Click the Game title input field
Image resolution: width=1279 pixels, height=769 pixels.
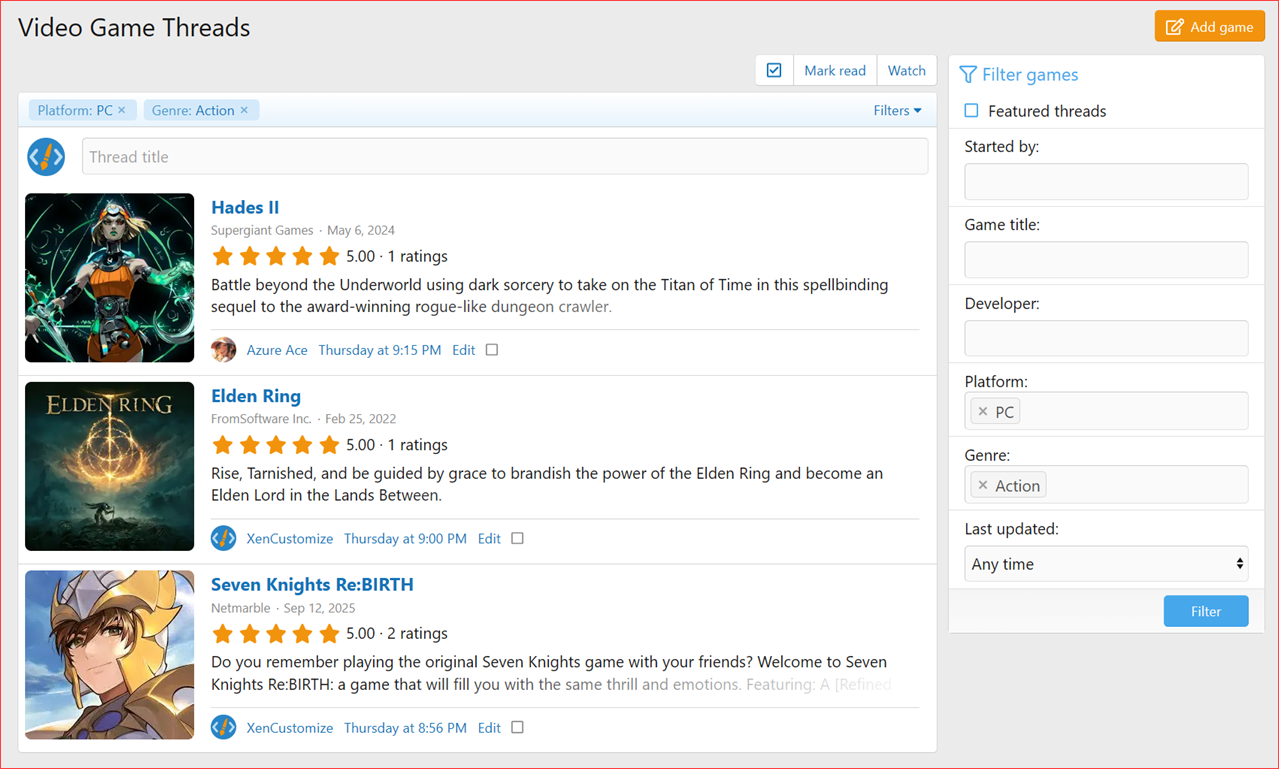(1106, 259)
